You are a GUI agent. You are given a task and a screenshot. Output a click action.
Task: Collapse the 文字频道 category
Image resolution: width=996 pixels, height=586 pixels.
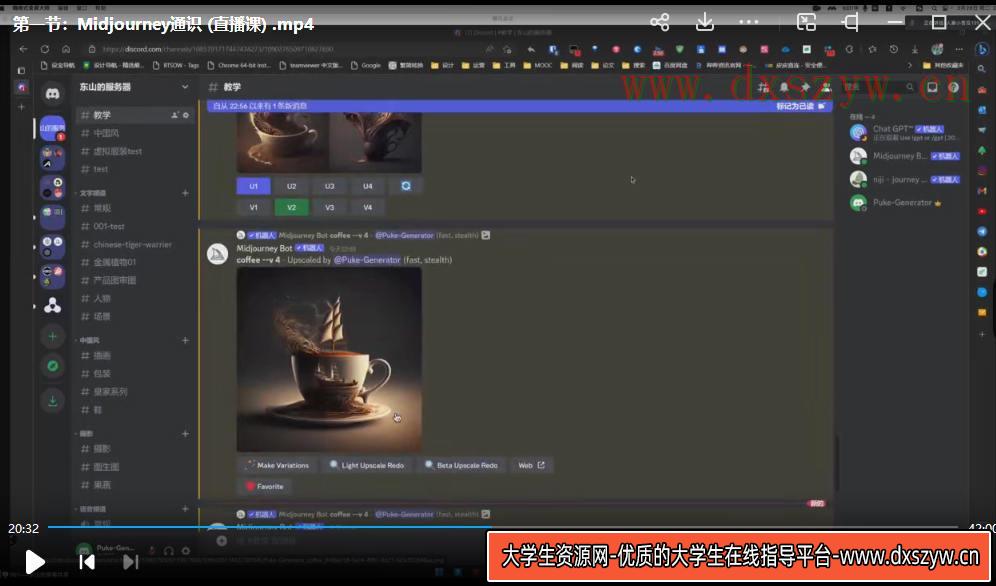pyautogui.click(x=93, y=192)
